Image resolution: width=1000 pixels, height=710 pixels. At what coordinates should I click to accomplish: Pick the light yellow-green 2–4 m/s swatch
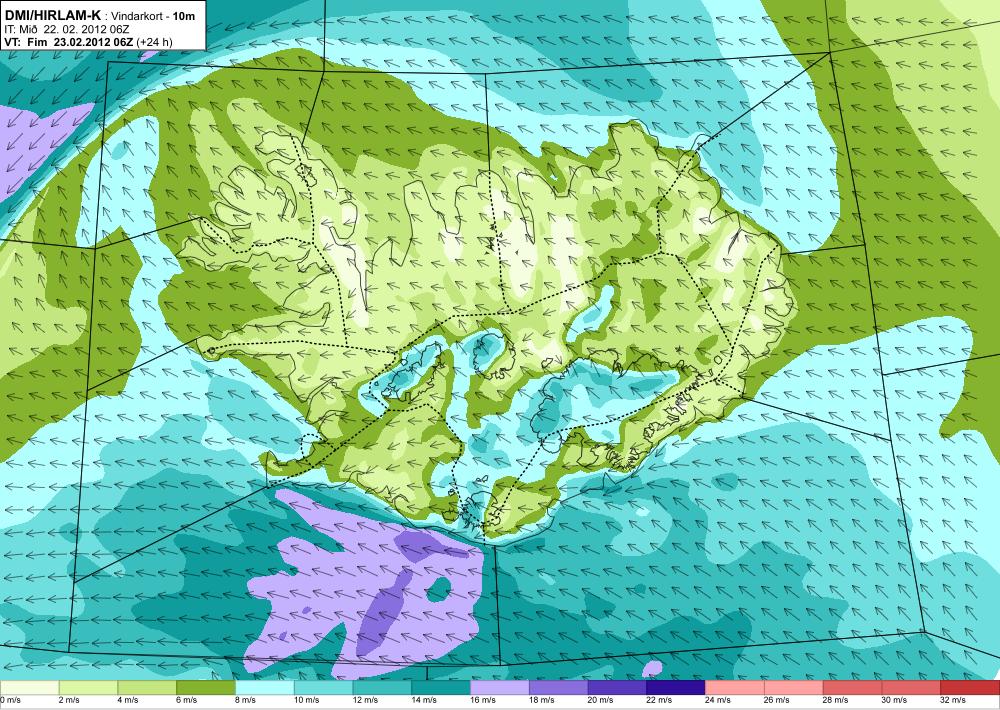[x=88, y=688]
